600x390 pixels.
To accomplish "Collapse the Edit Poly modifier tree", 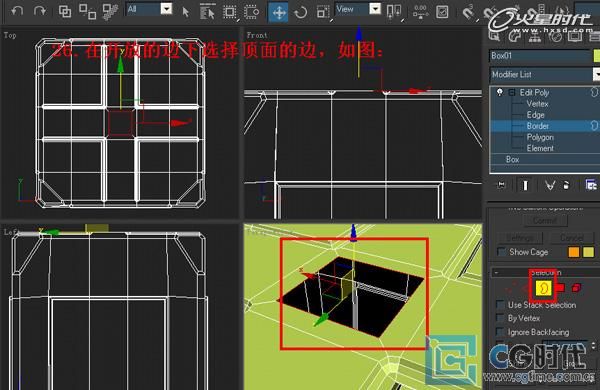I will click(512, 93).
